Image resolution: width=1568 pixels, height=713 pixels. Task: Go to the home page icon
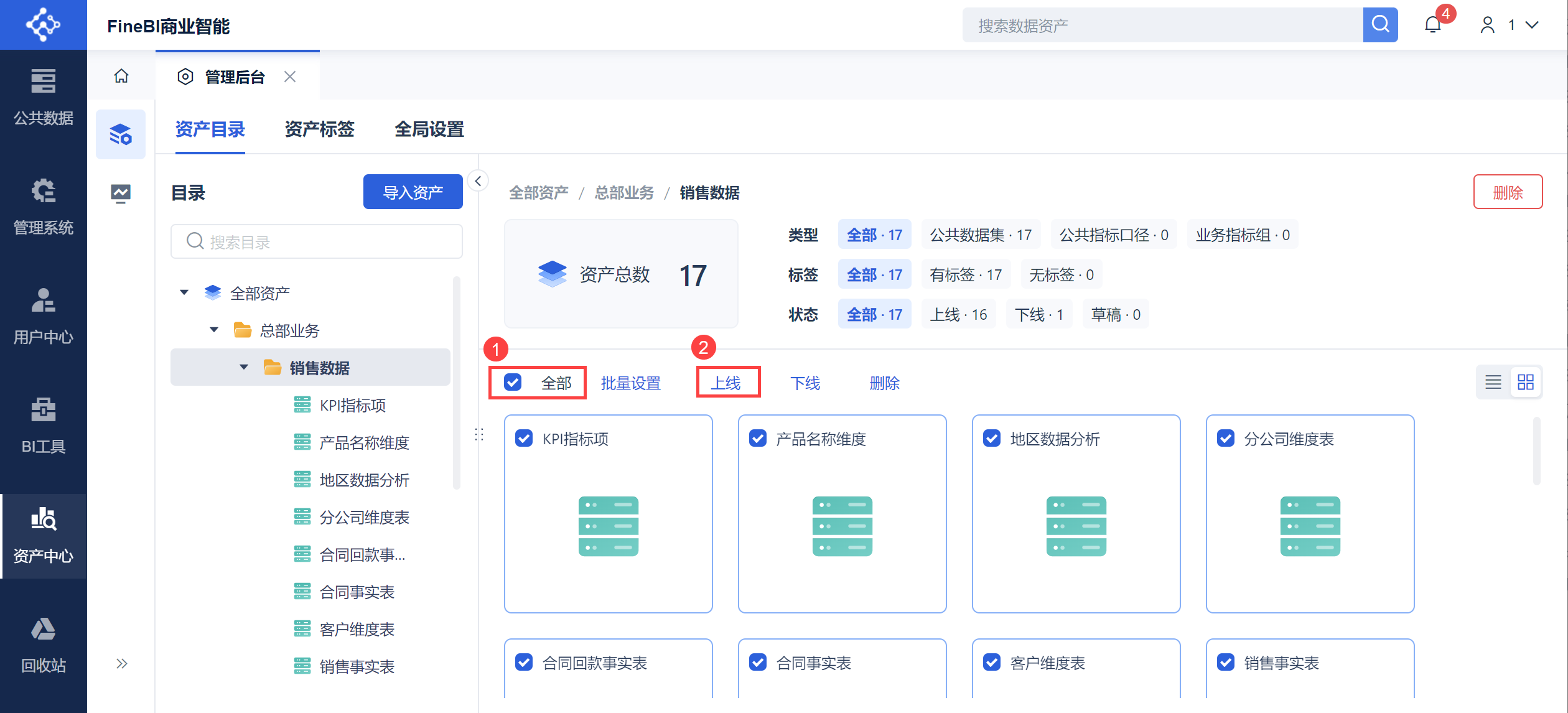(121, 76)
